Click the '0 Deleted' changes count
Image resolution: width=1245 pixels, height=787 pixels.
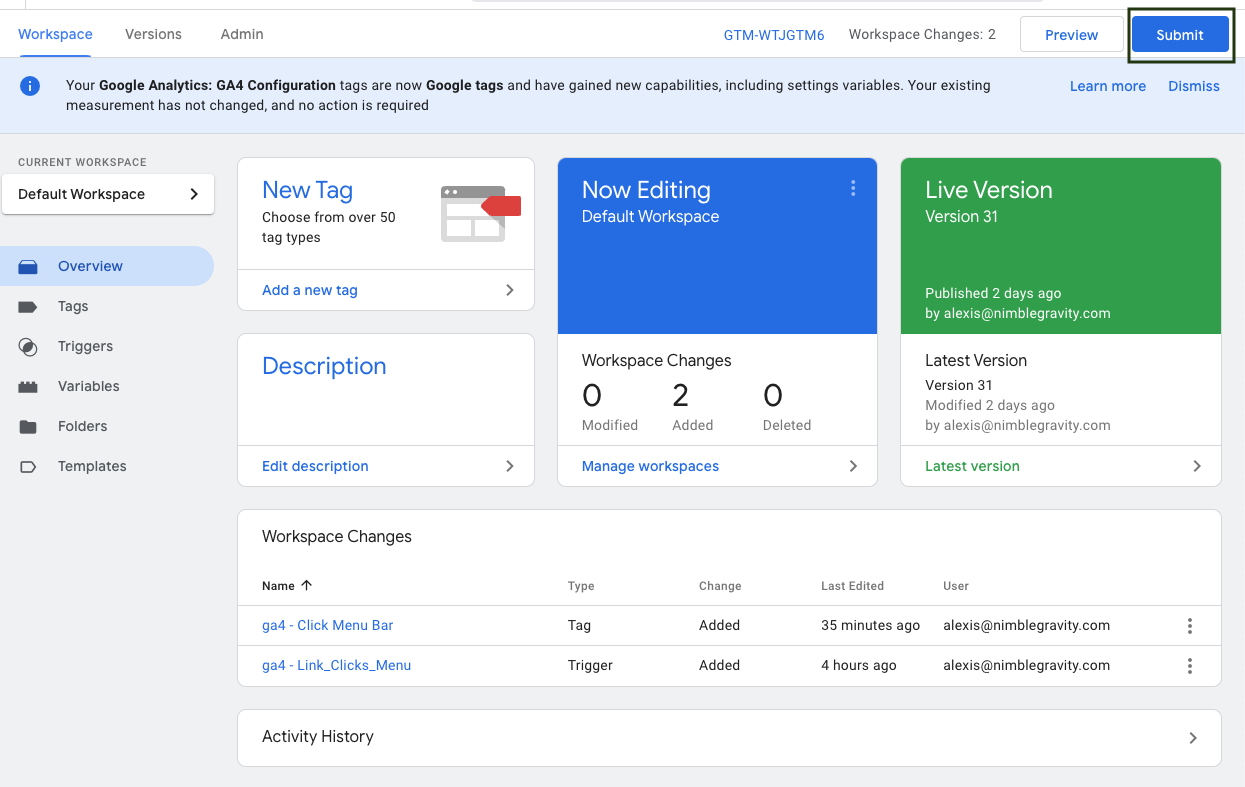tap(787, 407)
